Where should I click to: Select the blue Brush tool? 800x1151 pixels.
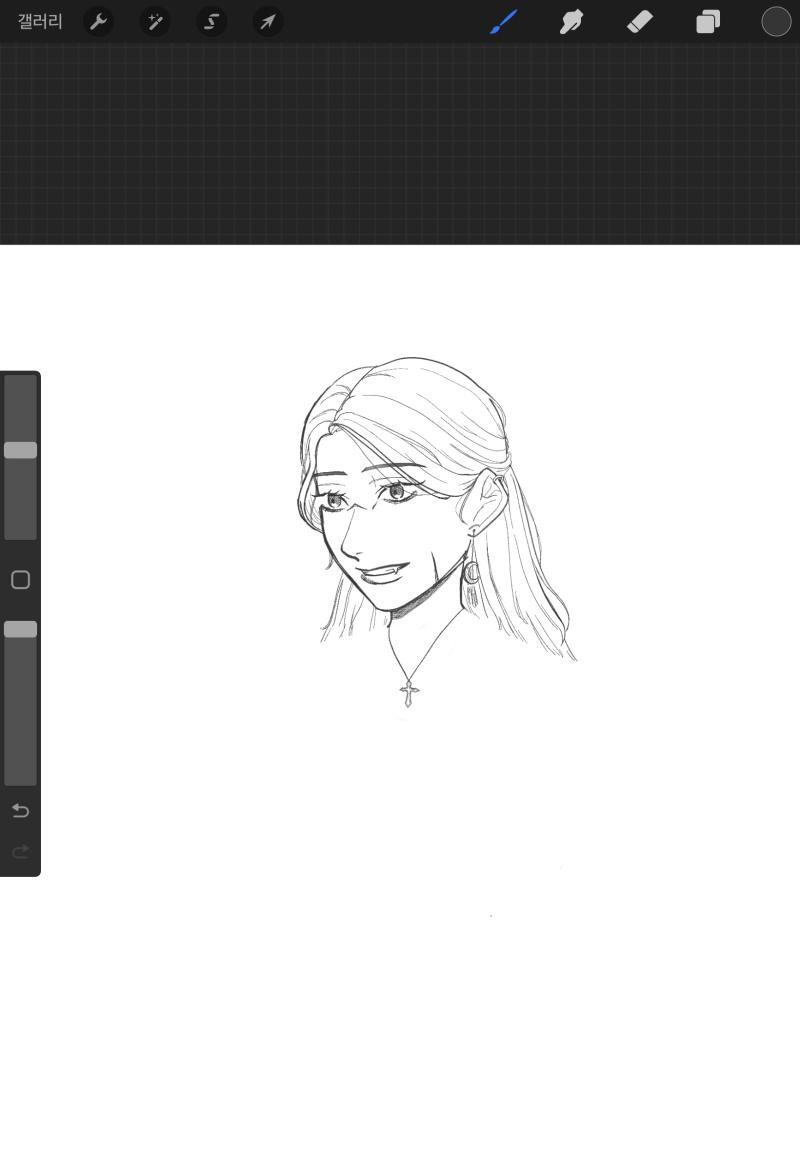[x=503, y=22]
